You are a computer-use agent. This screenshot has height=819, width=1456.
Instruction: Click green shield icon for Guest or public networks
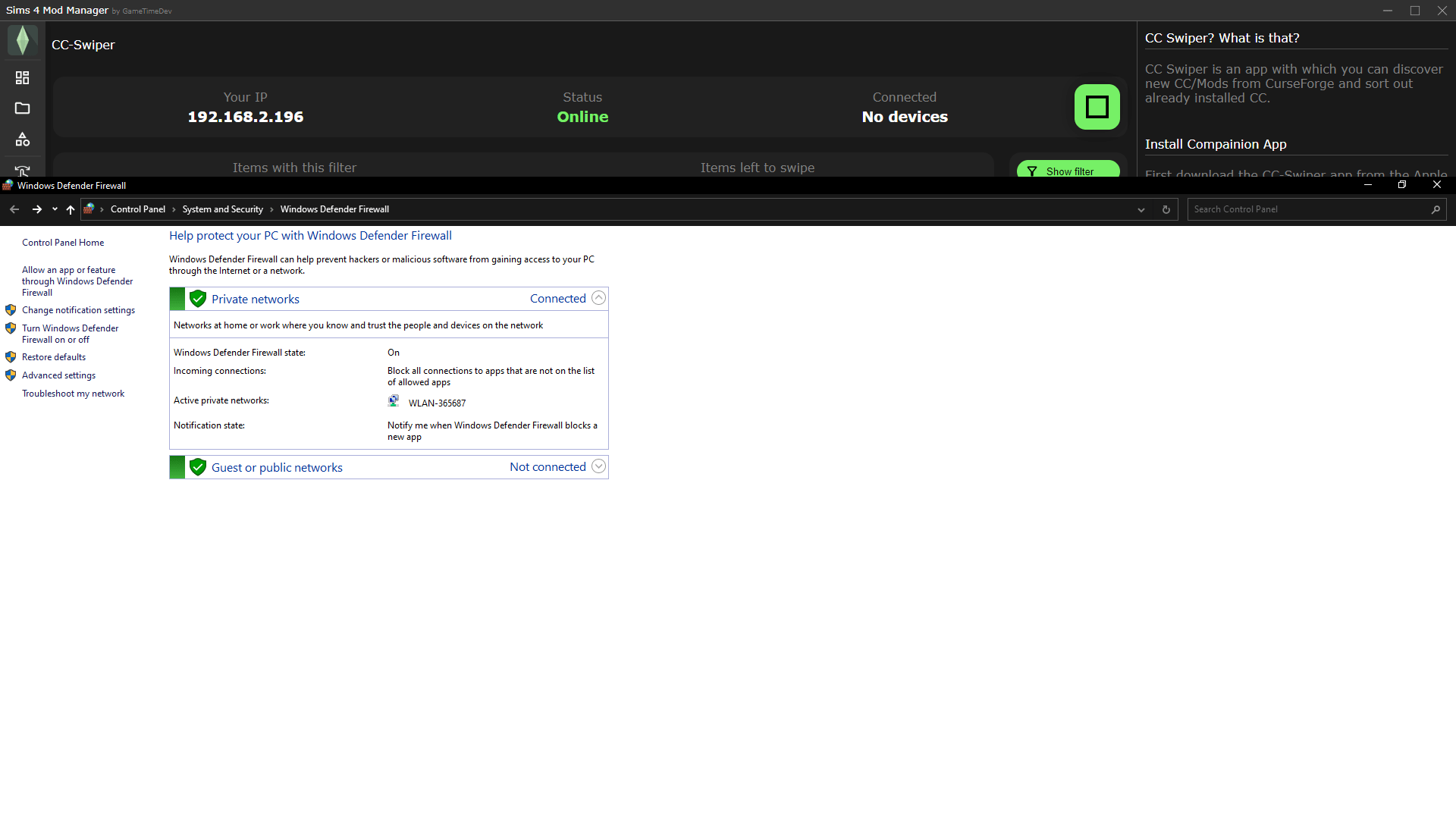click(x=198, y=467)
